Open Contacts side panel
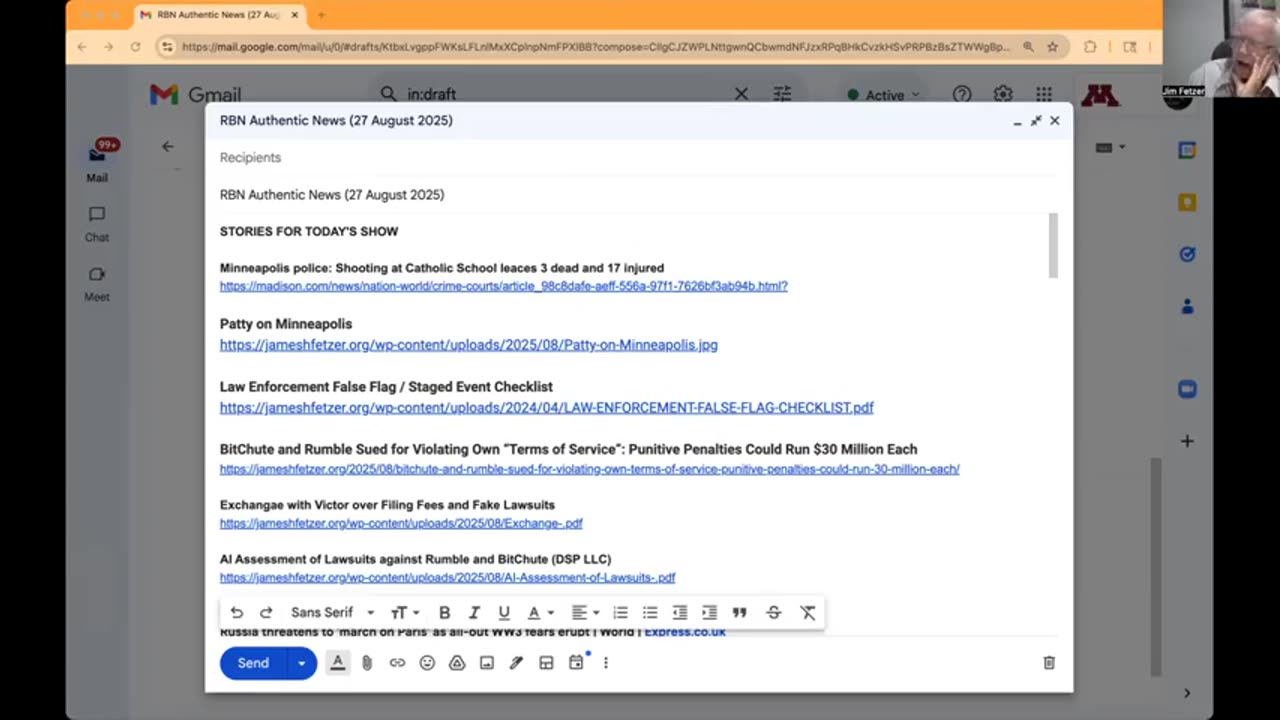Viewport: 1280px width, 720px height. pos(1187,307)
